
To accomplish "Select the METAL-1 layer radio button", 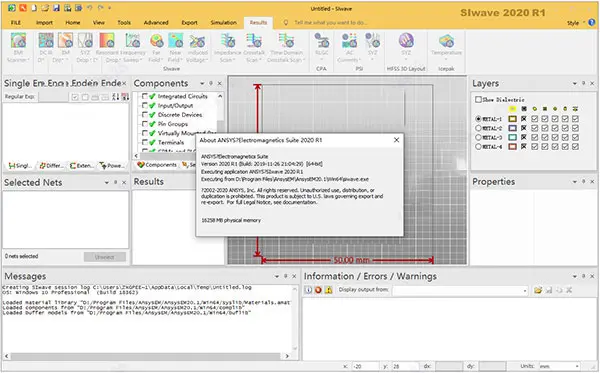I will pos(478,119).
